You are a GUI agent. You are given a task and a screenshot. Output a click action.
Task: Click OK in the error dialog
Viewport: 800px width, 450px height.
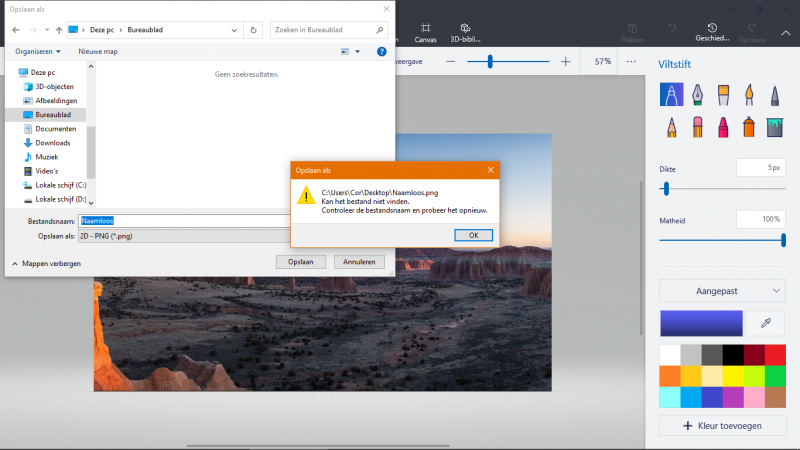[473, 235]
